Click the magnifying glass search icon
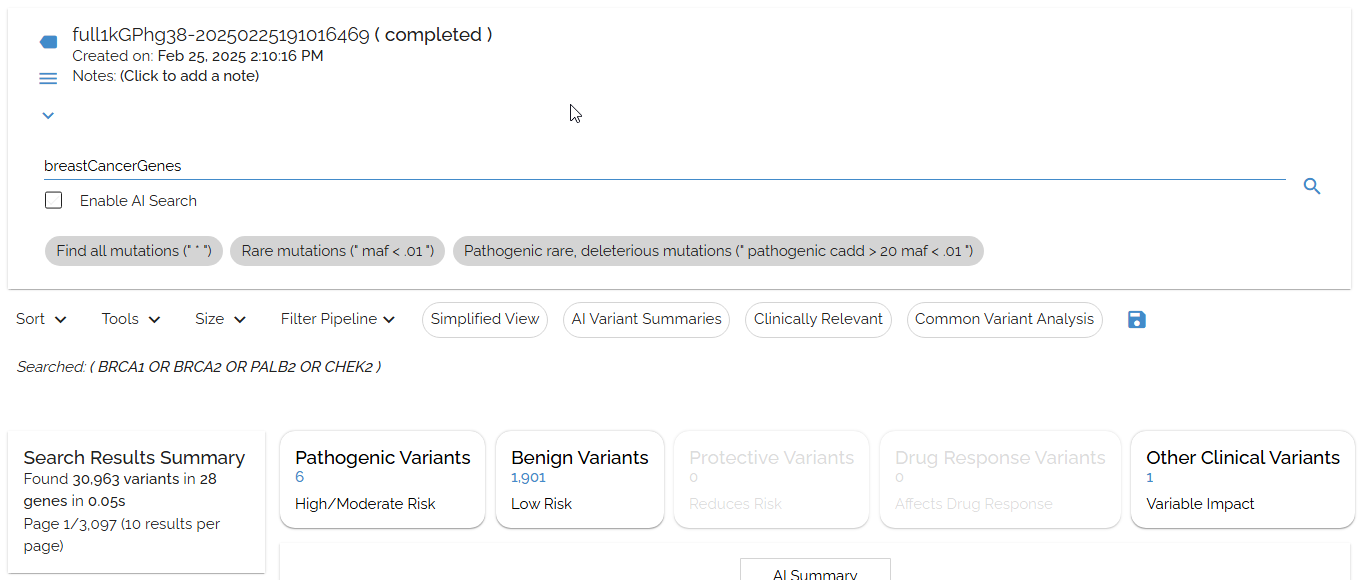Image resolution: width=1360 pixels, height=580 pixels. coord(1312,186)
